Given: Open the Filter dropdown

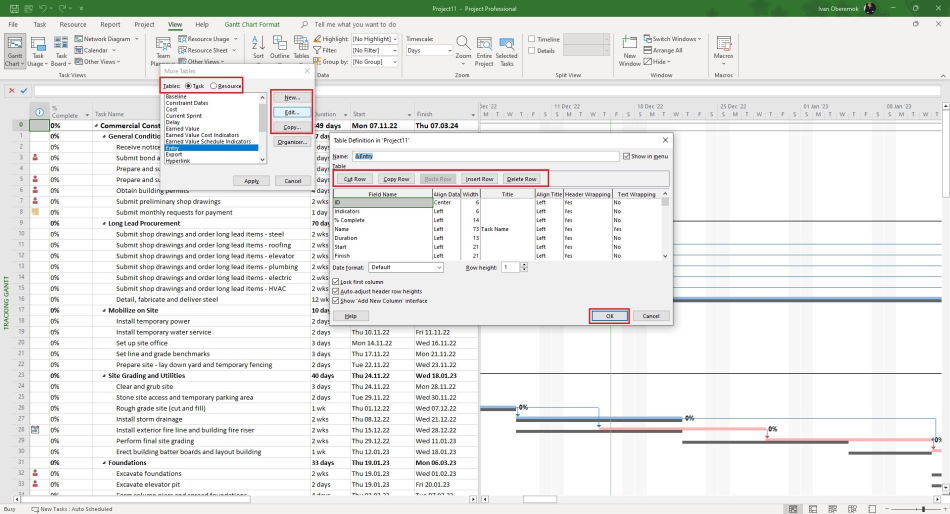Looking at the screenshot, I should [x=395, y=50].
